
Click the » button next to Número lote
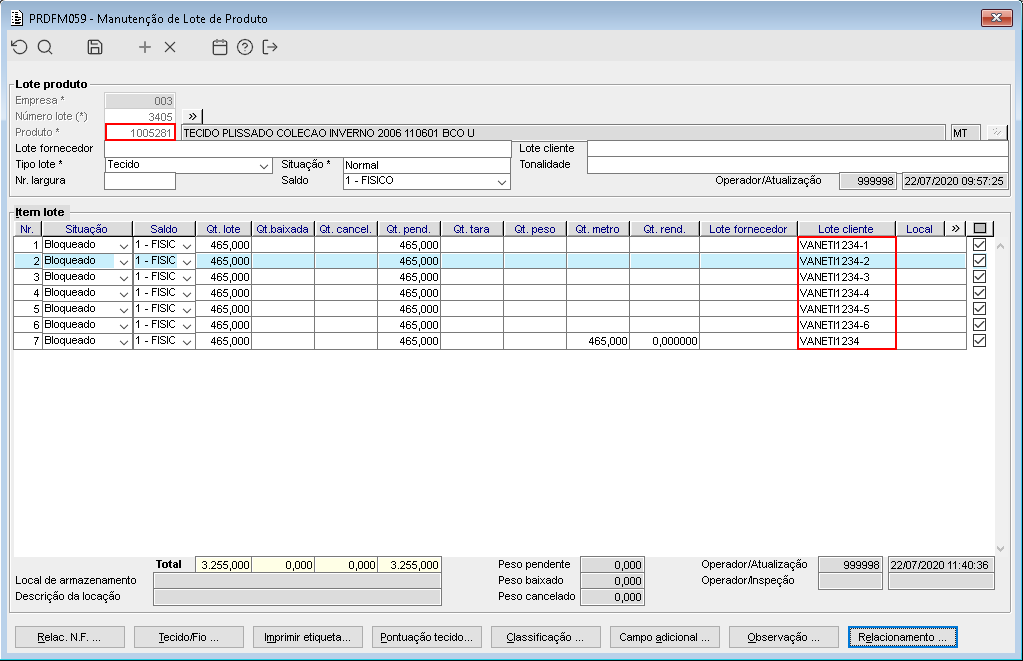[x=192, y=116]
